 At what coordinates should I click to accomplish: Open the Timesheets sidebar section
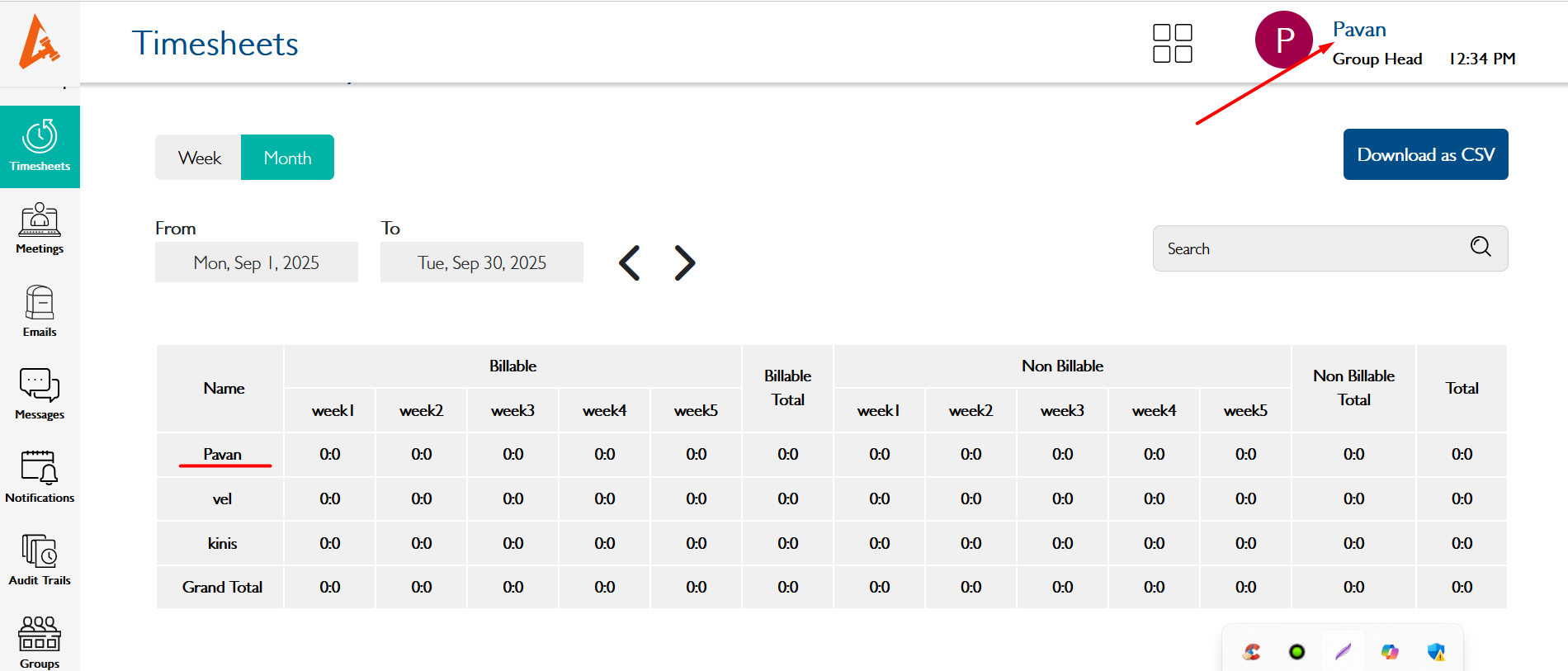point(40,146)
